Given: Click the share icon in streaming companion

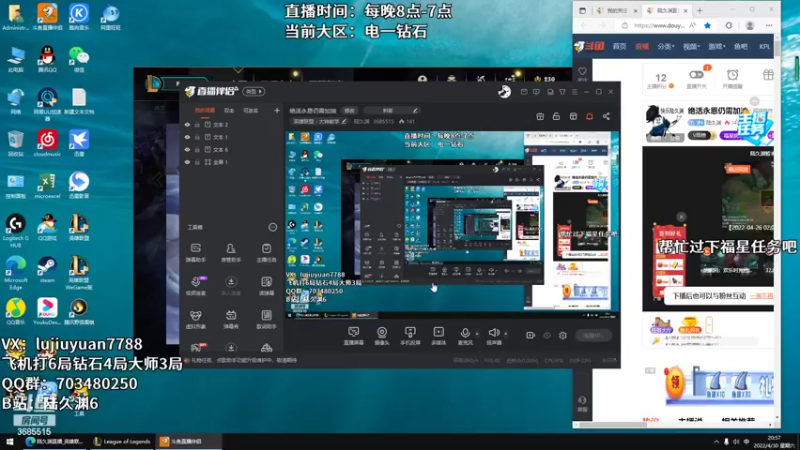Looking at the screenshot, I should click(606, 117).
